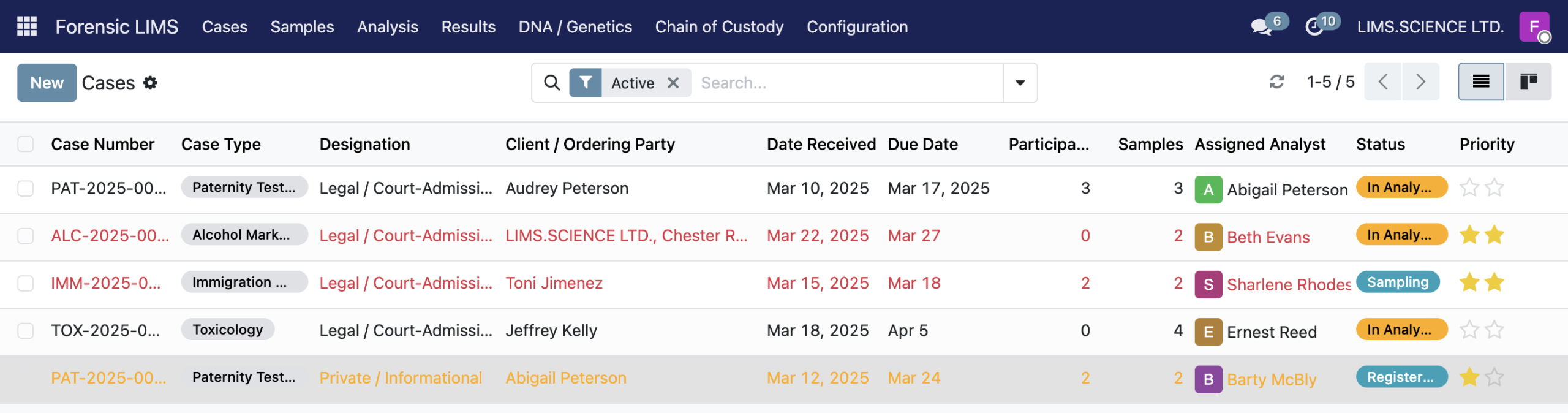Switch to the kanban view icon
1568x413 pixels.
1528,81
